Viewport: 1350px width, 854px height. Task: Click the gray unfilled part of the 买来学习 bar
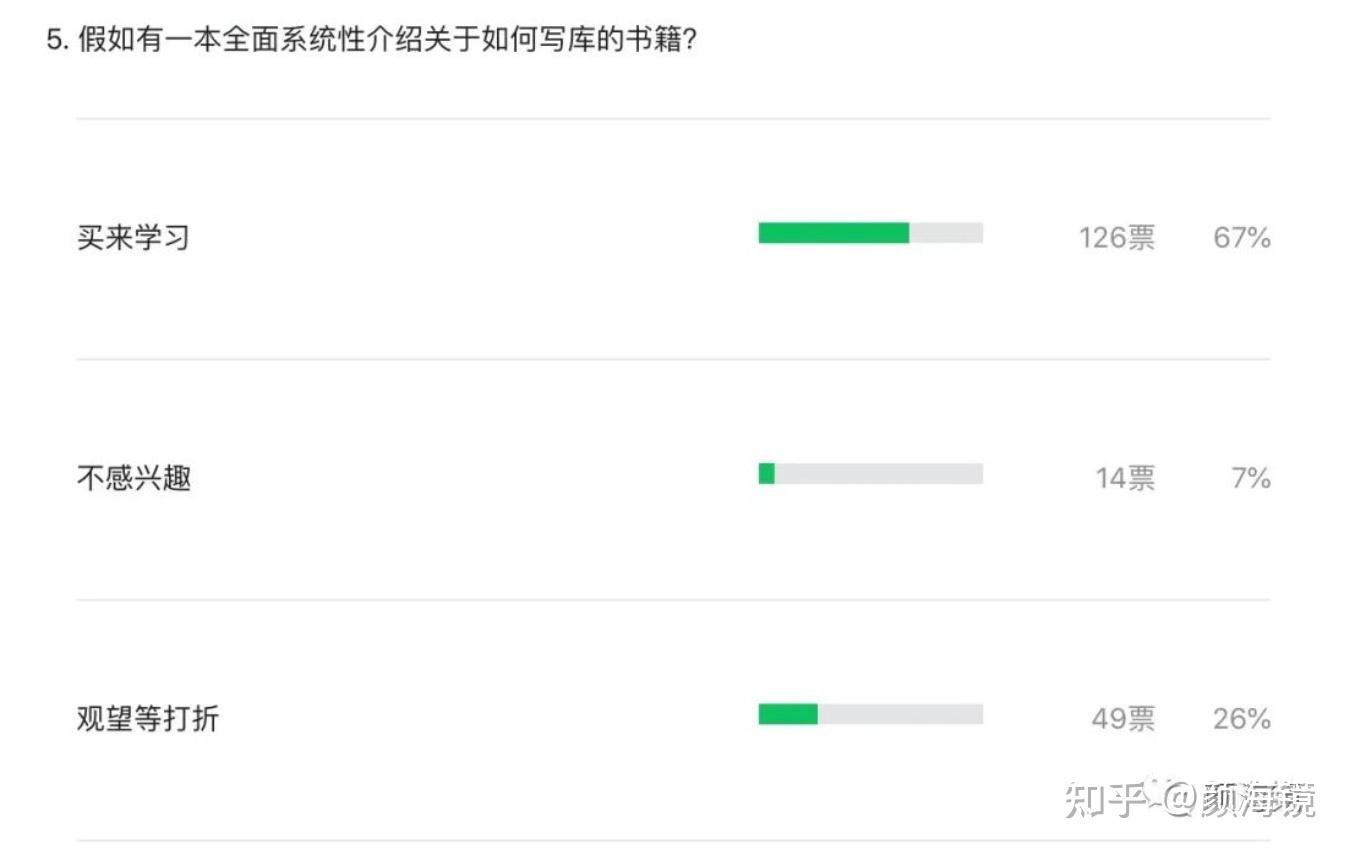pos(946,233)
